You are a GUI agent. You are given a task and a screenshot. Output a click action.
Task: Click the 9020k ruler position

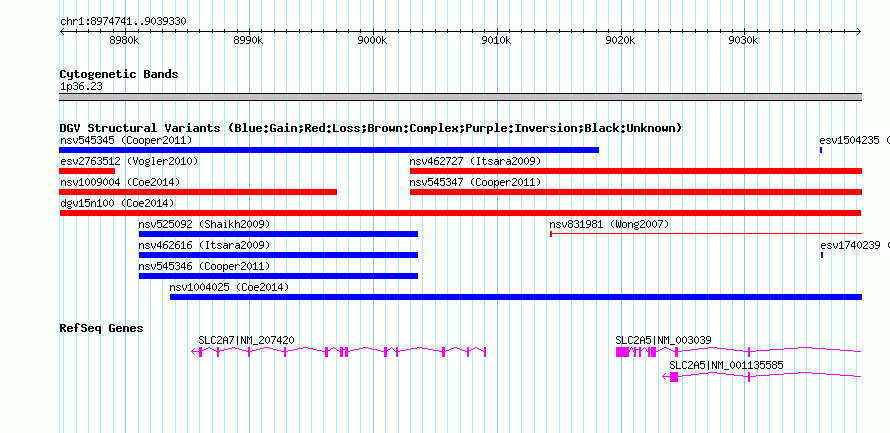point(621,41)
